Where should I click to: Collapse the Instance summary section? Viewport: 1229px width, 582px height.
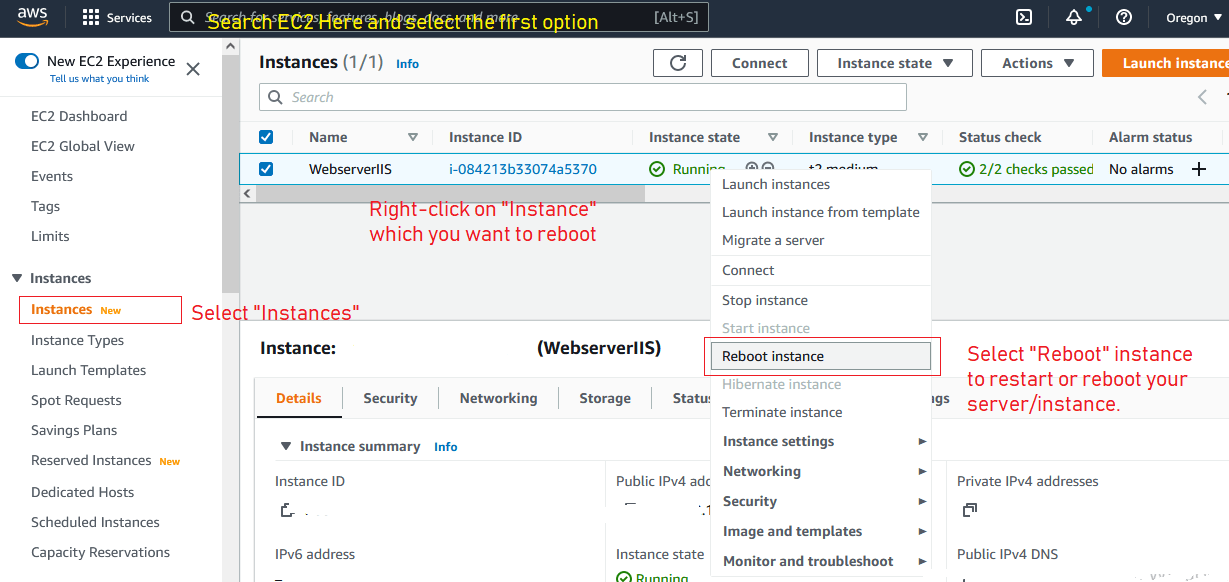click(286, 446)
